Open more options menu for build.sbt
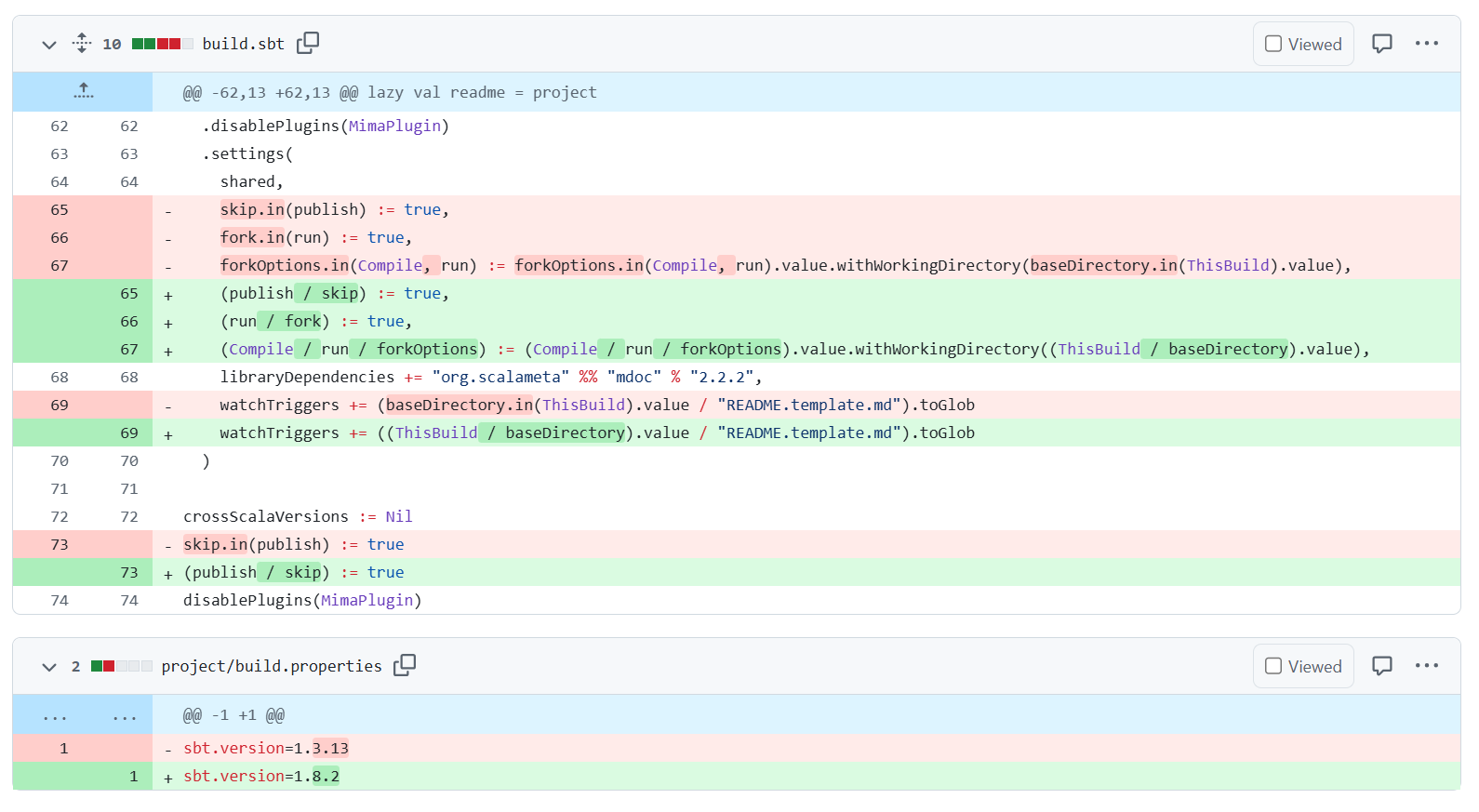 [x=1426, y=44]
